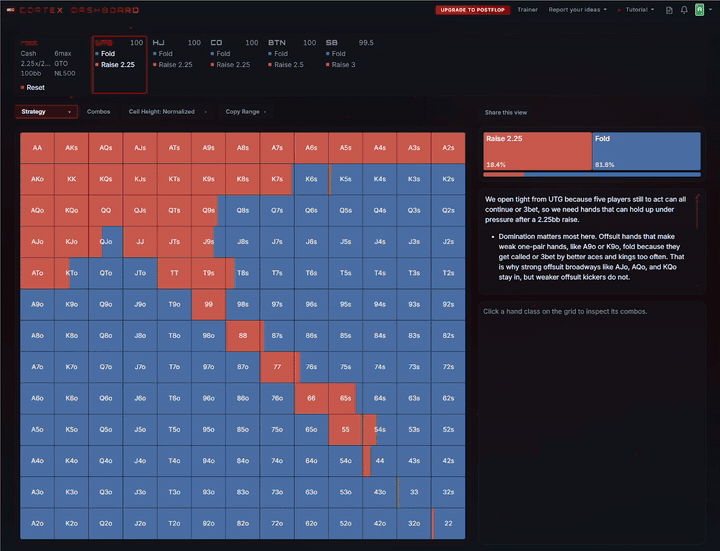The image size is (720, 551).
Task: Select the QJo hand cell
Action: [x=106, y=242]
